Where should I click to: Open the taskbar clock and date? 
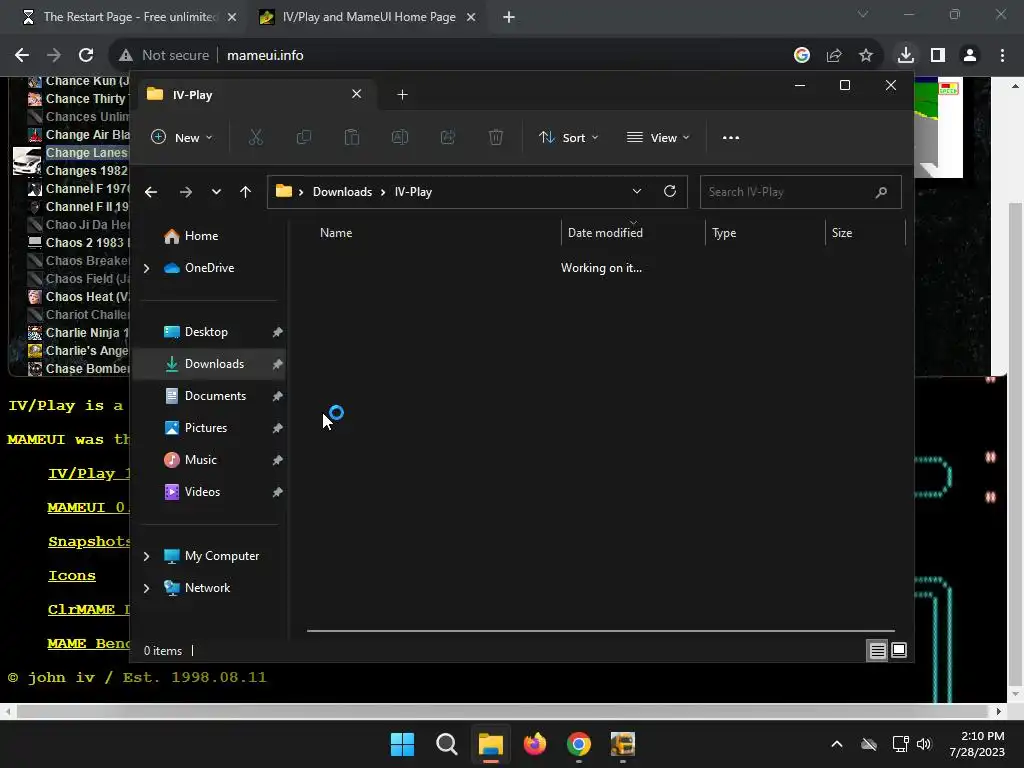click(977, 744)
